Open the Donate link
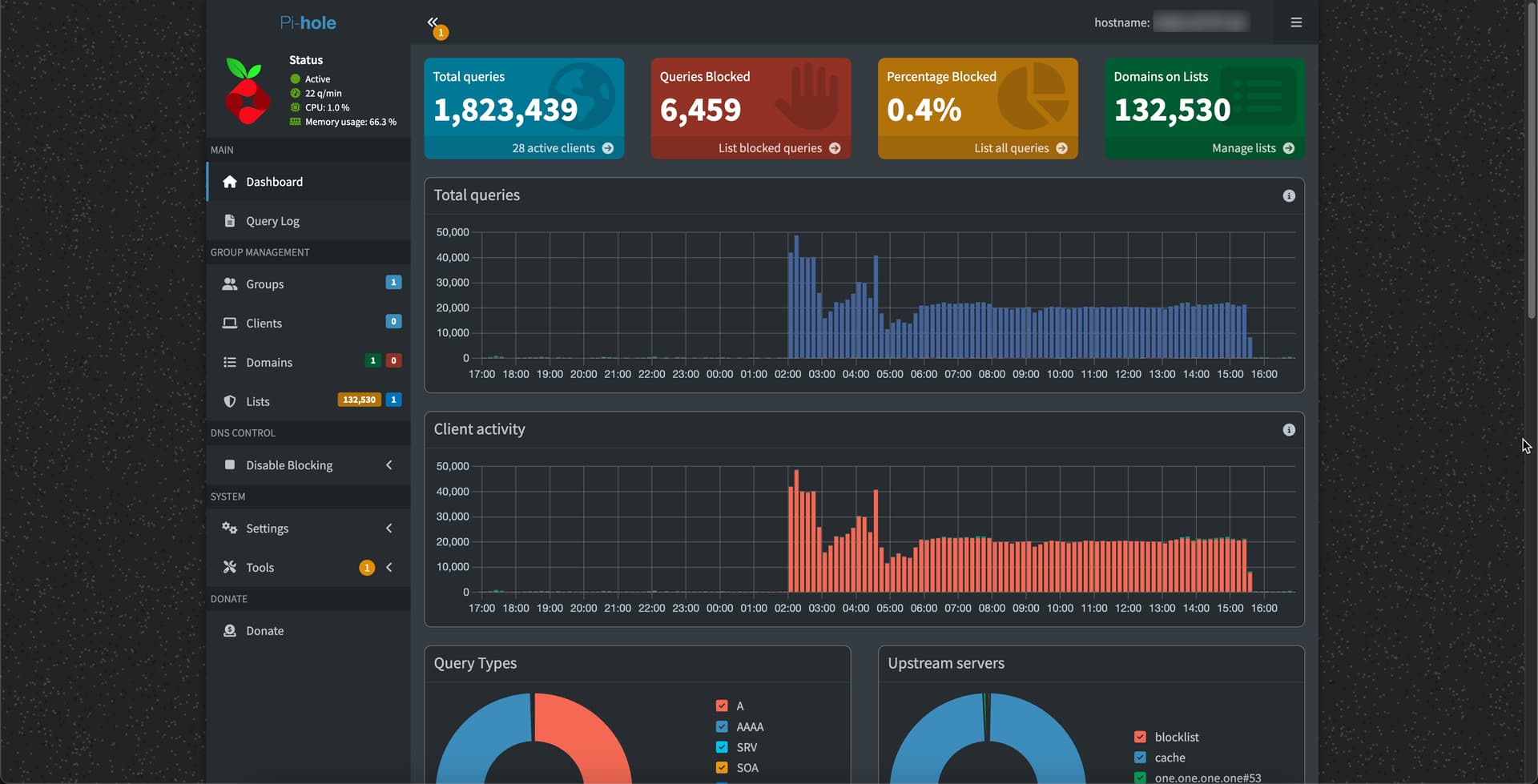The image size is (1538, 784). coord(308,631)
